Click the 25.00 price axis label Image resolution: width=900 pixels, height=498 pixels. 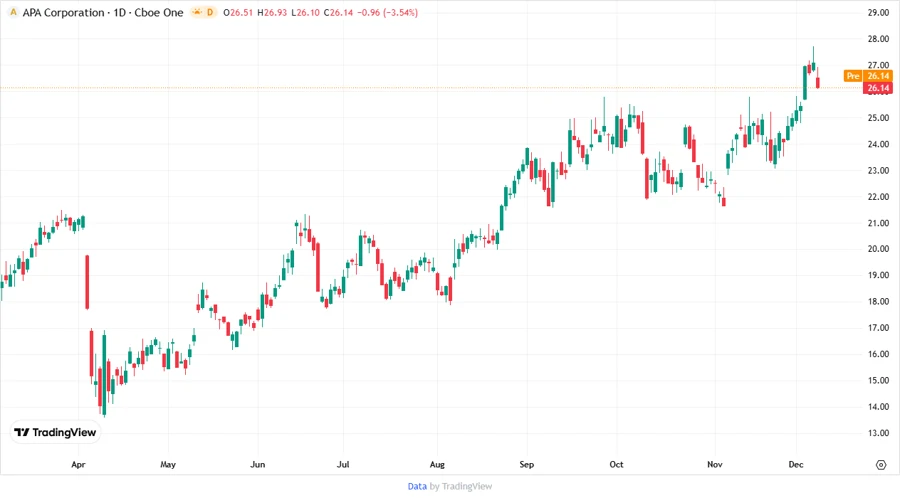point(878,118)
